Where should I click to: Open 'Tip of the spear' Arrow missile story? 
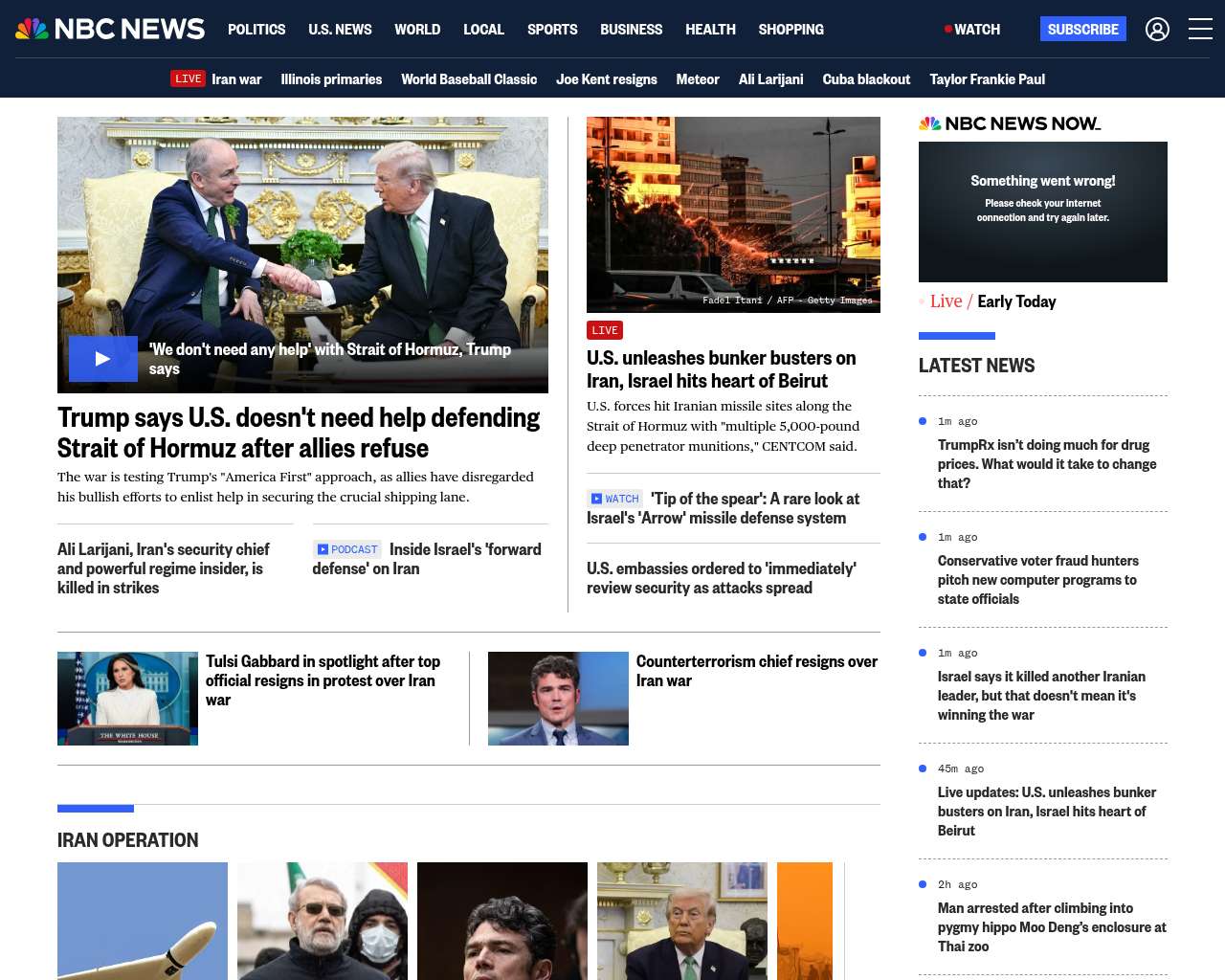pyautogui.click(x=724, y=508)
